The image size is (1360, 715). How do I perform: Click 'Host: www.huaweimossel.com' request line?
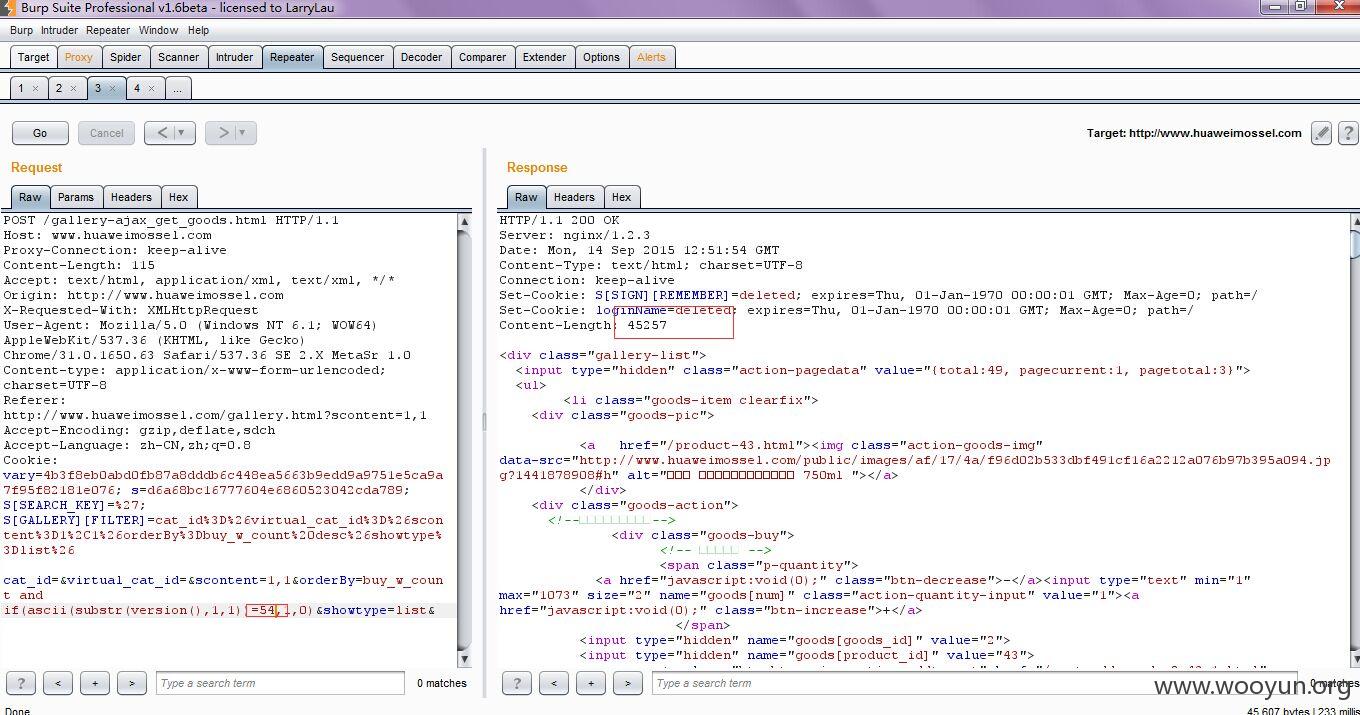[x=107, y=235]
